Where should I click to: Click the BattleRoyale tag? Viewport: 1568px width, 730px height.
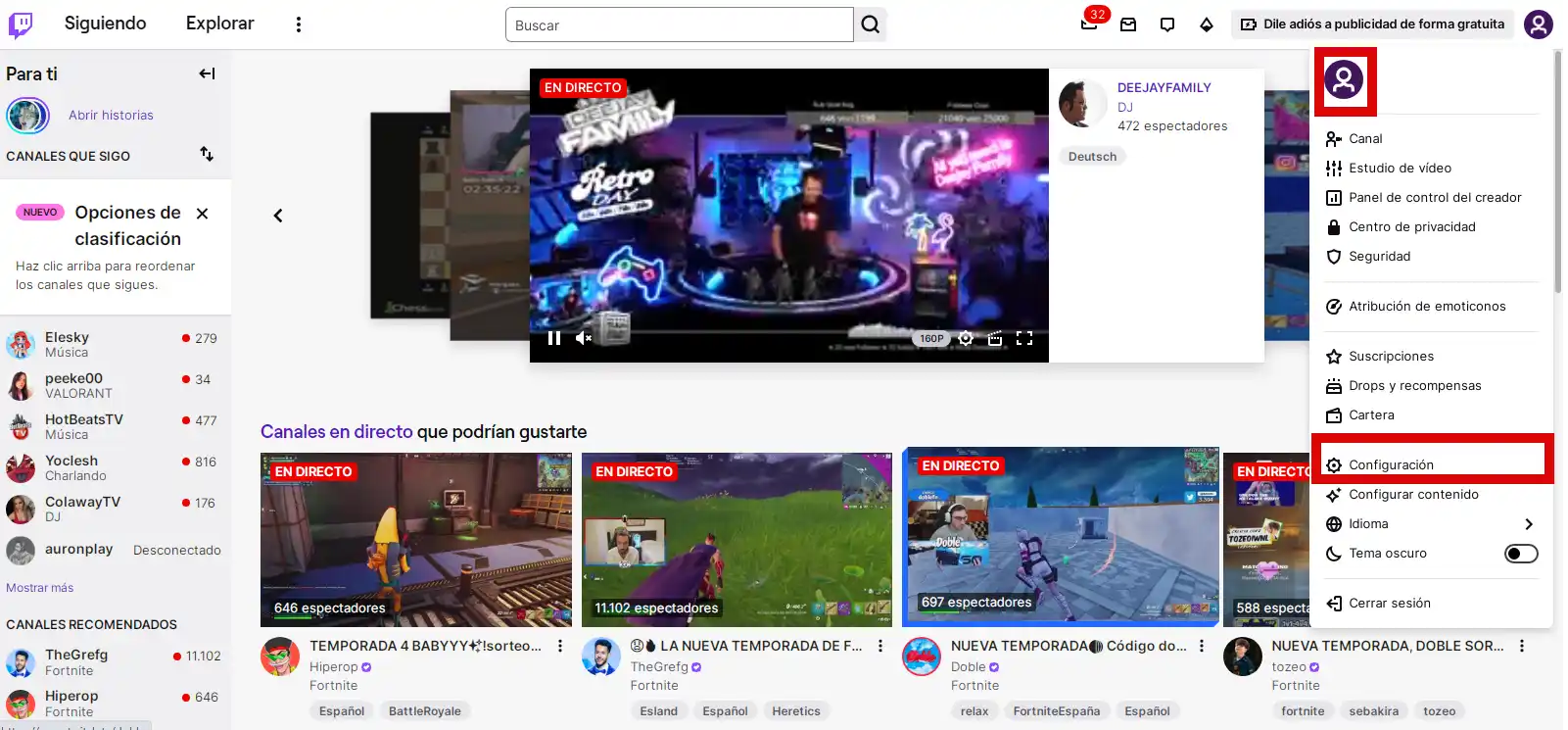425,711
